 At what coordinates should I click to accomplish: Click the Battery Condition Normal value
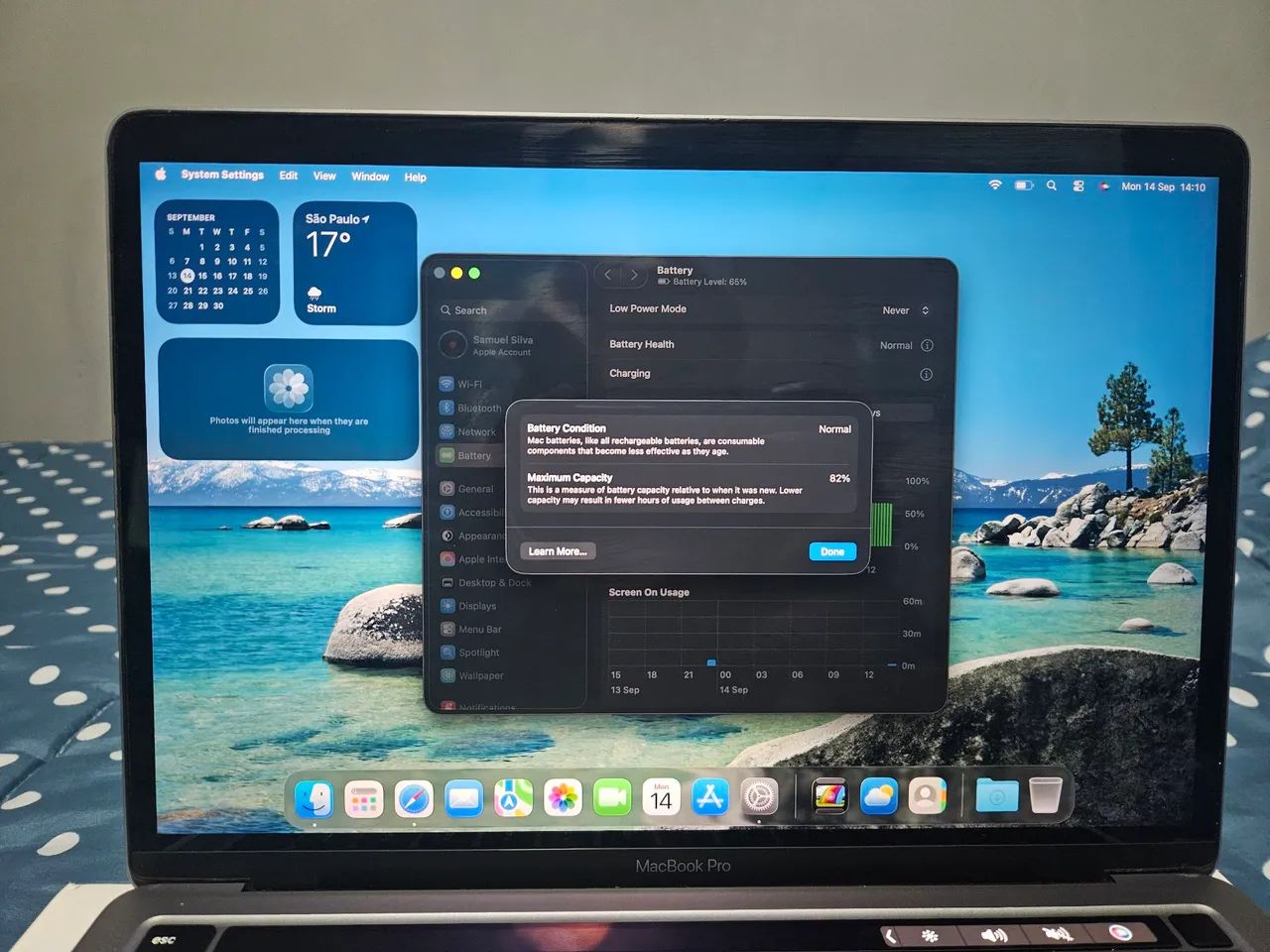834,429
